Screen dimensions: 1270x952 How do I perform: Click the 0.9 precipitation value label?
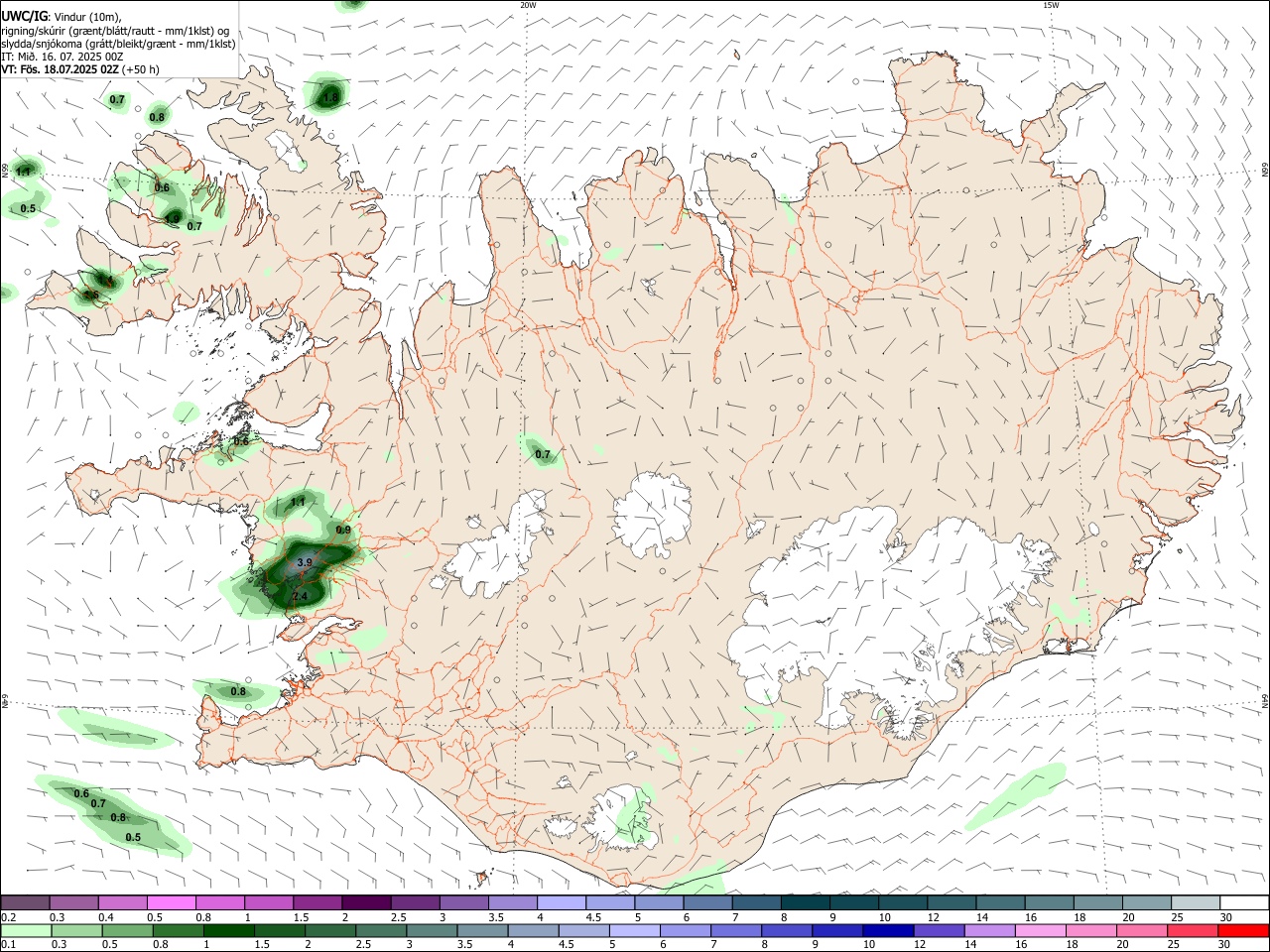coord(343,530)
